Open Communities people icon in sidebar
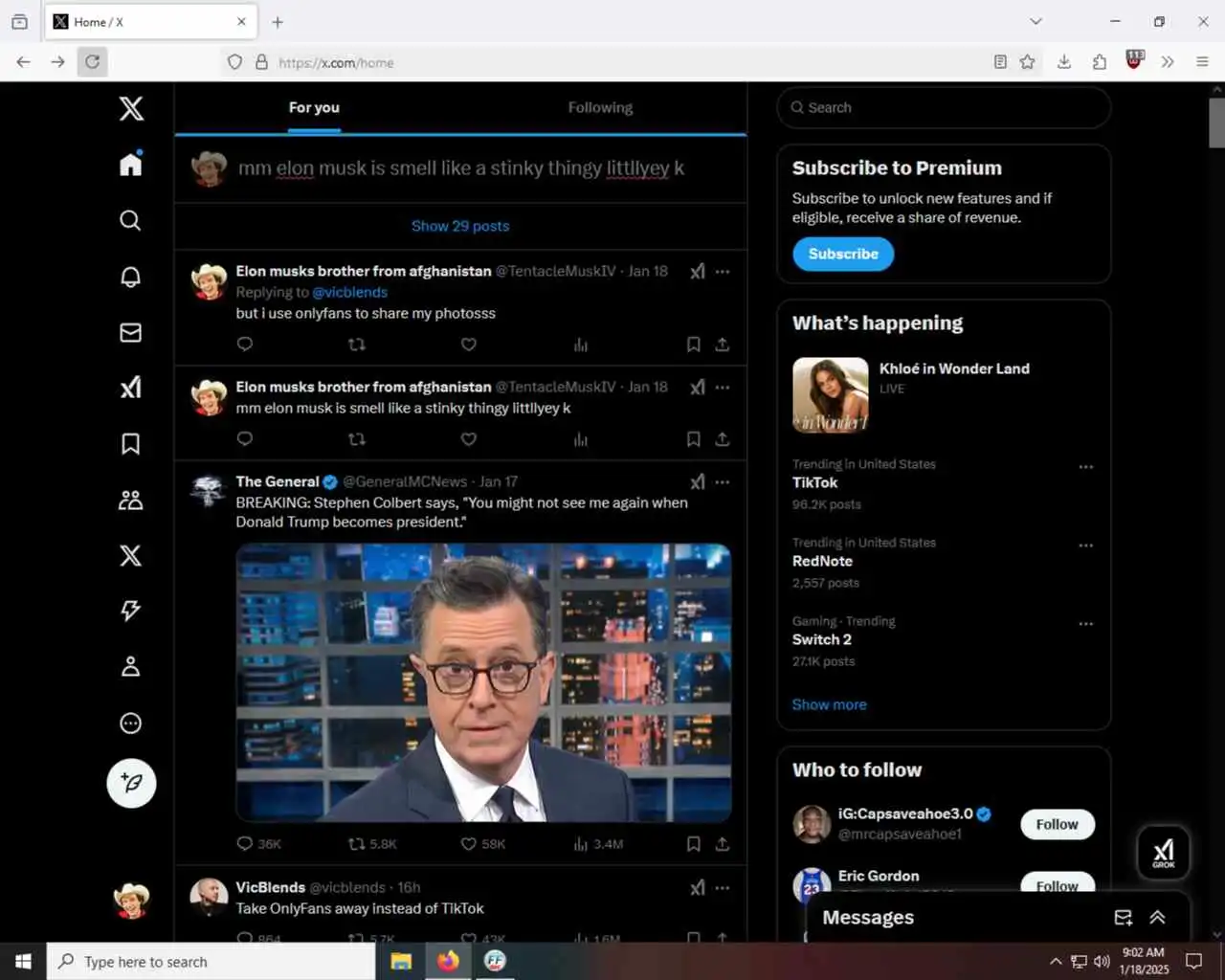The image size is (1225, 980). point(131,500)
